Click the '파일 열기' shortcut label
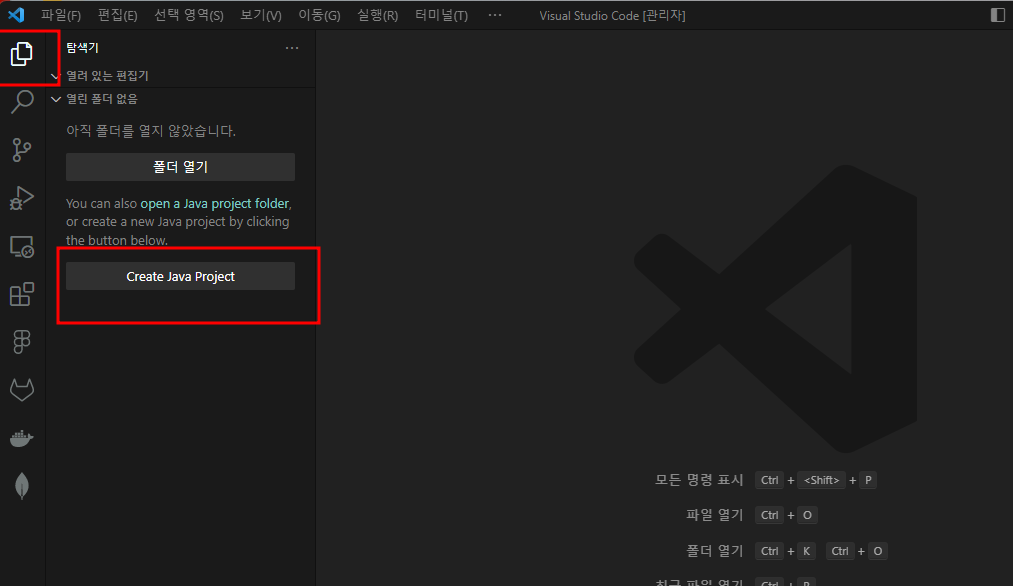 [715, 515]
